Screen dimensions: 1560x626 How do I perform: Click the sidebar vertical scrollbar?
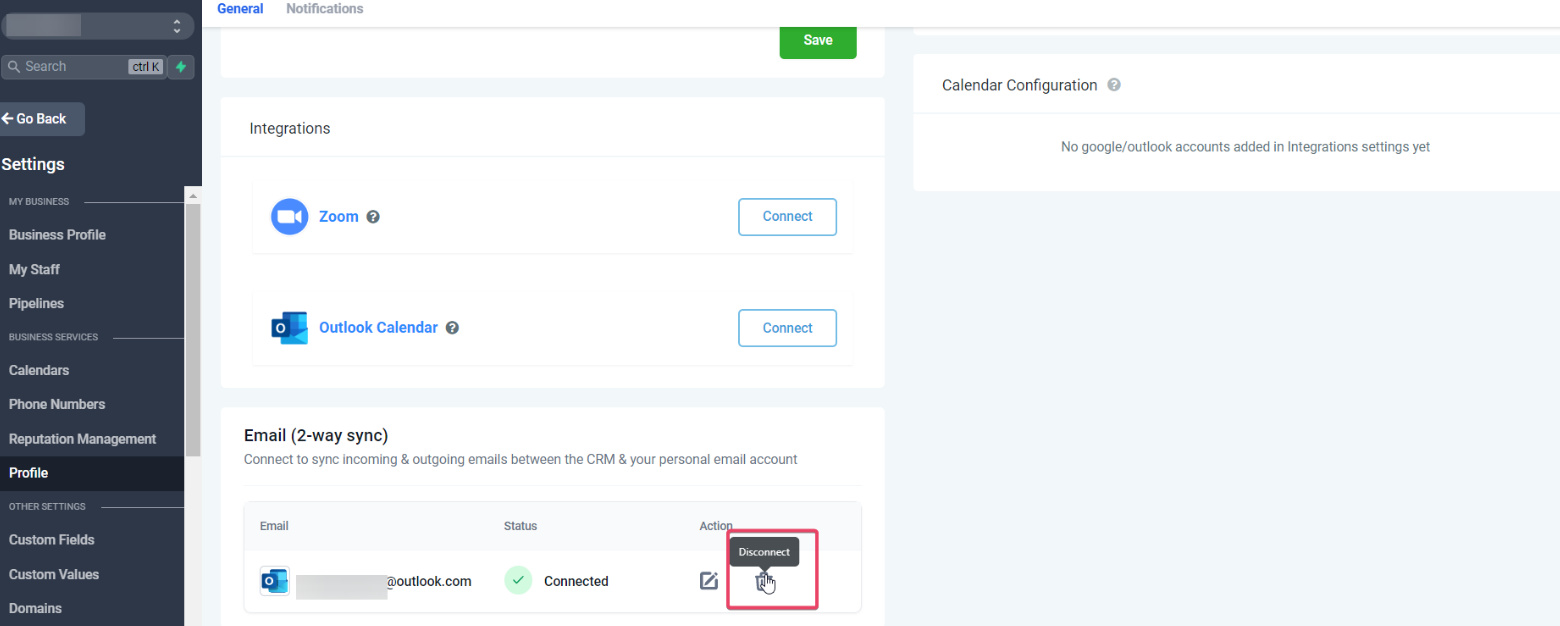click(x=193, y=330)
